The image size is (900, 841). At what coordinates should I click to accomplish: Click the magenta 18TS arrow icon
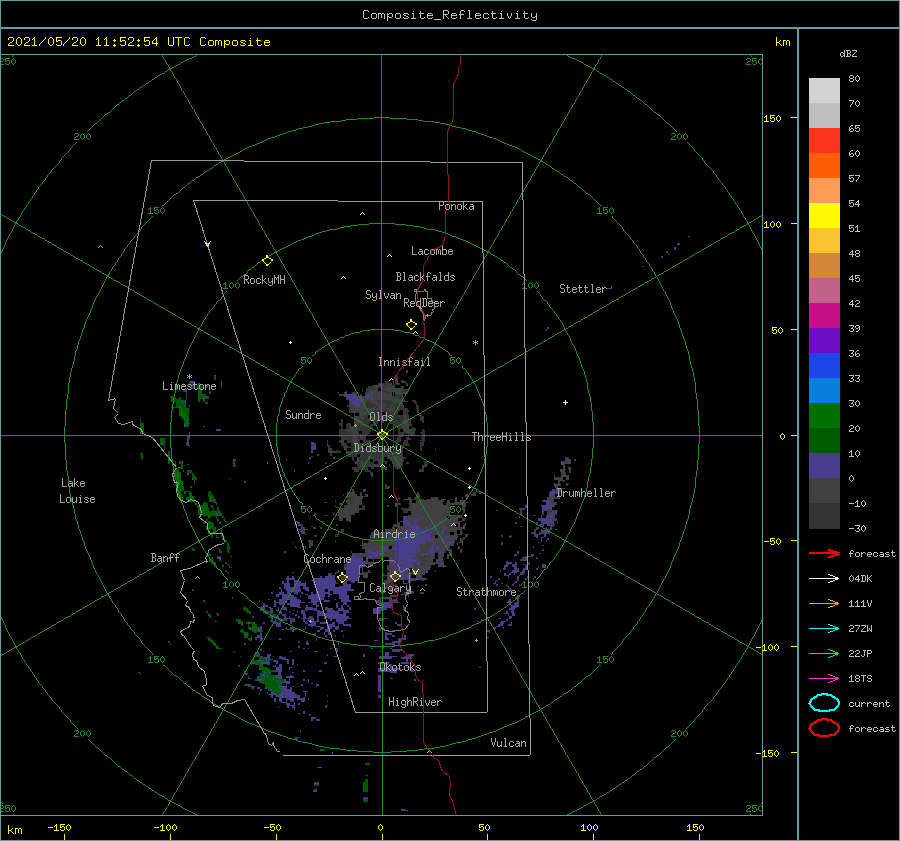click(x=824, y=679)
